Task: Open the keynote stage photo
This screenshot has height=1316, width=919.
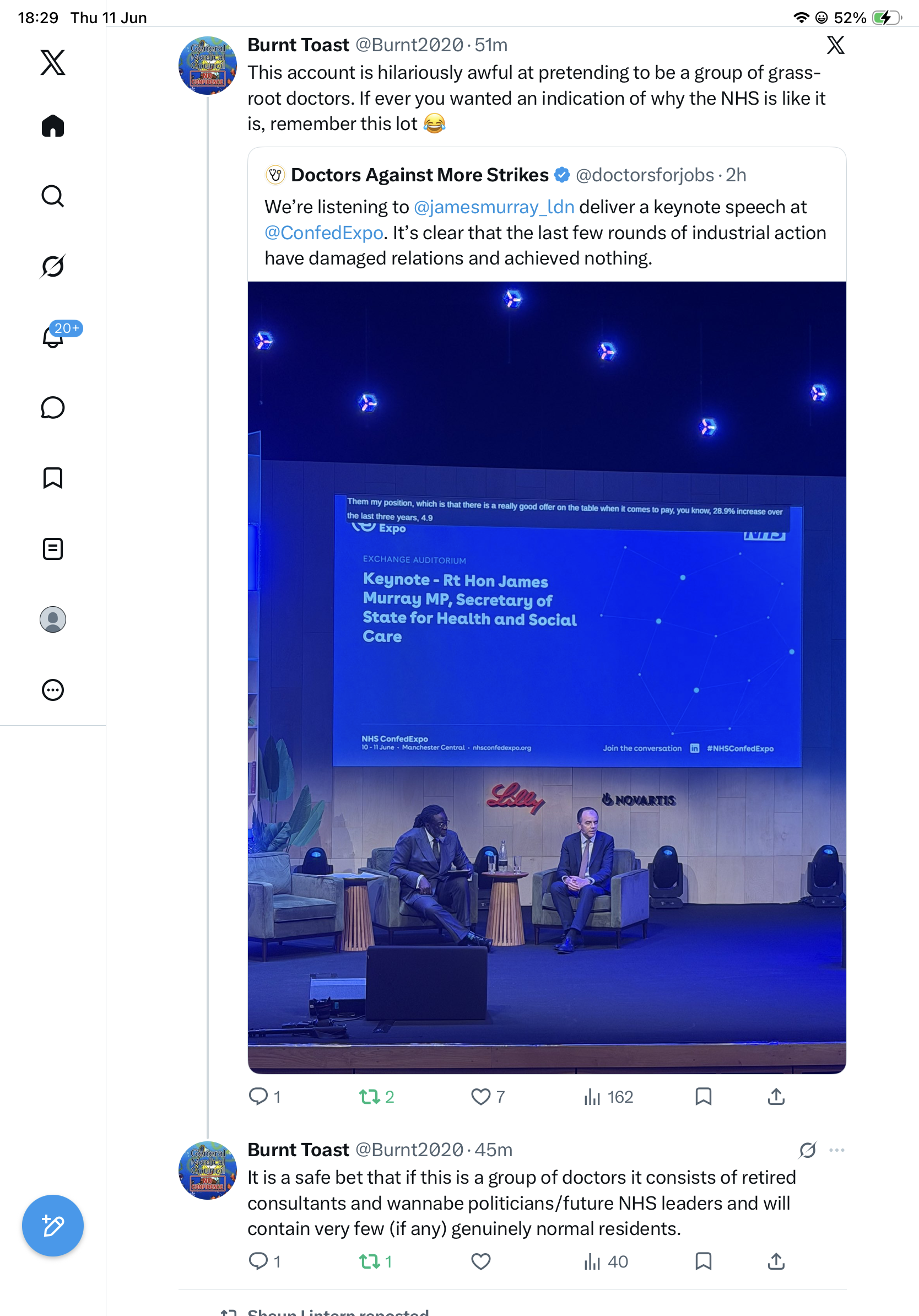Action: (547, 677)
